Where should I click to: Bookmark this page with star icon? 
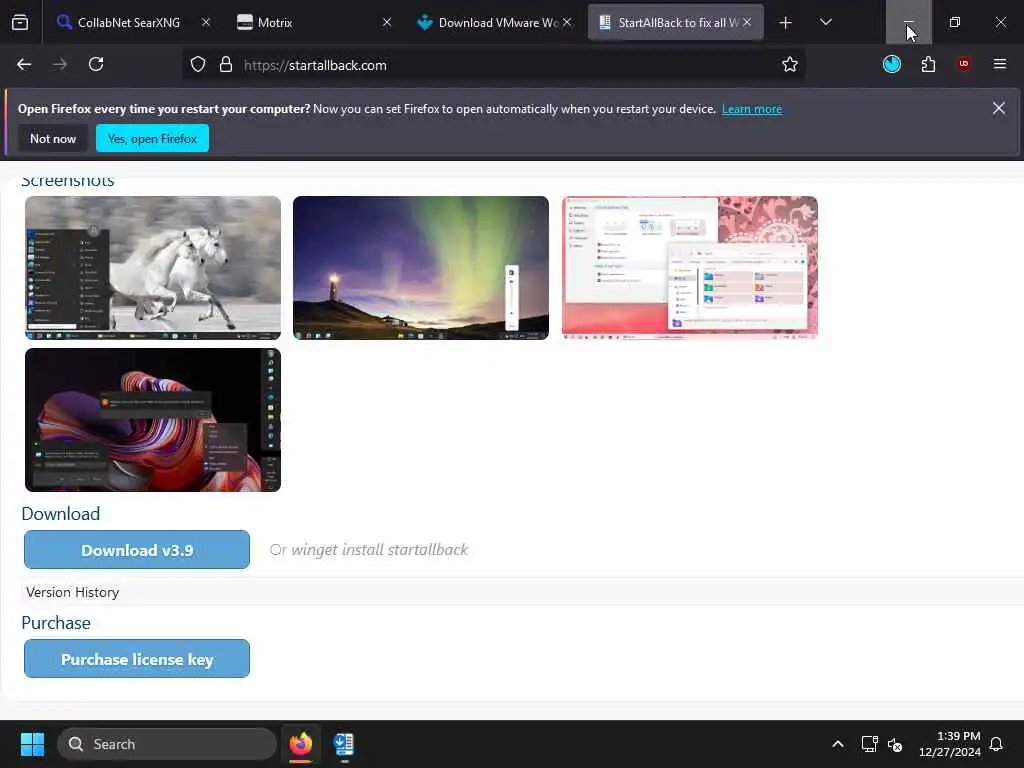(x=790, y=65)
